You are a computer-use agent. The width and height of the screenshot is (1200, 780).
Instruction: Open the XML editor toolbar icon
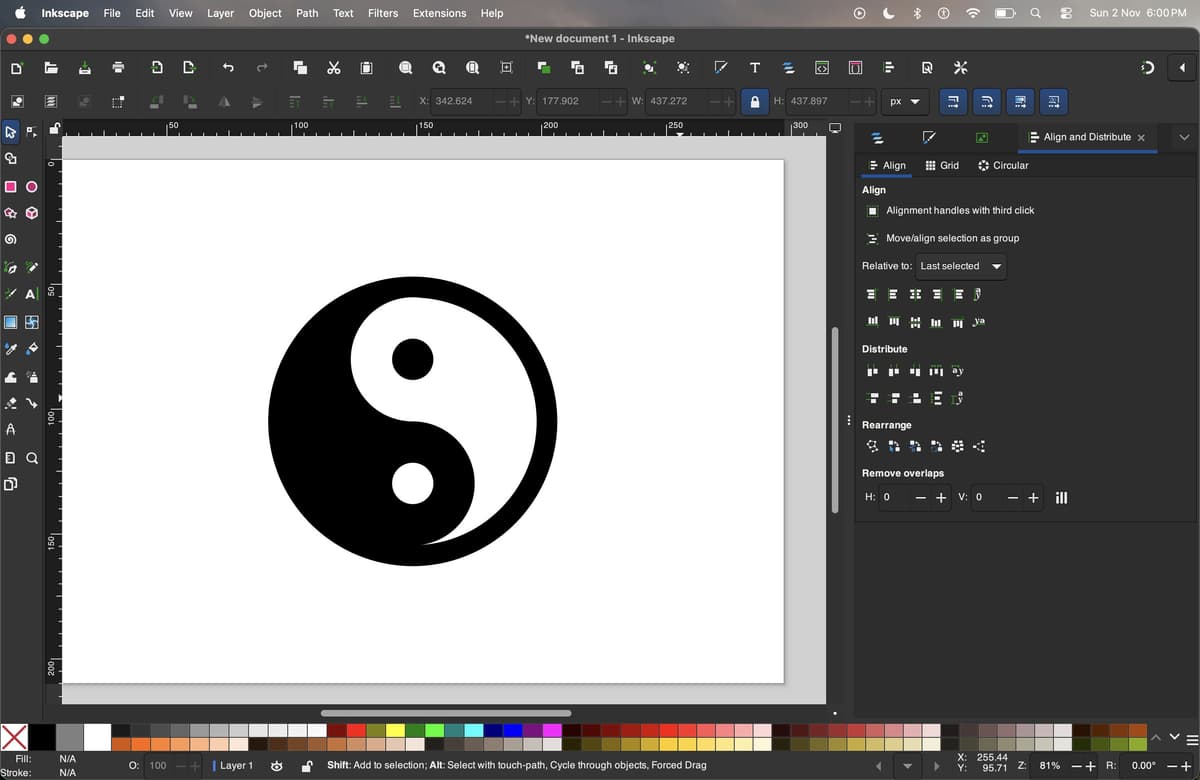pos(822,68)
